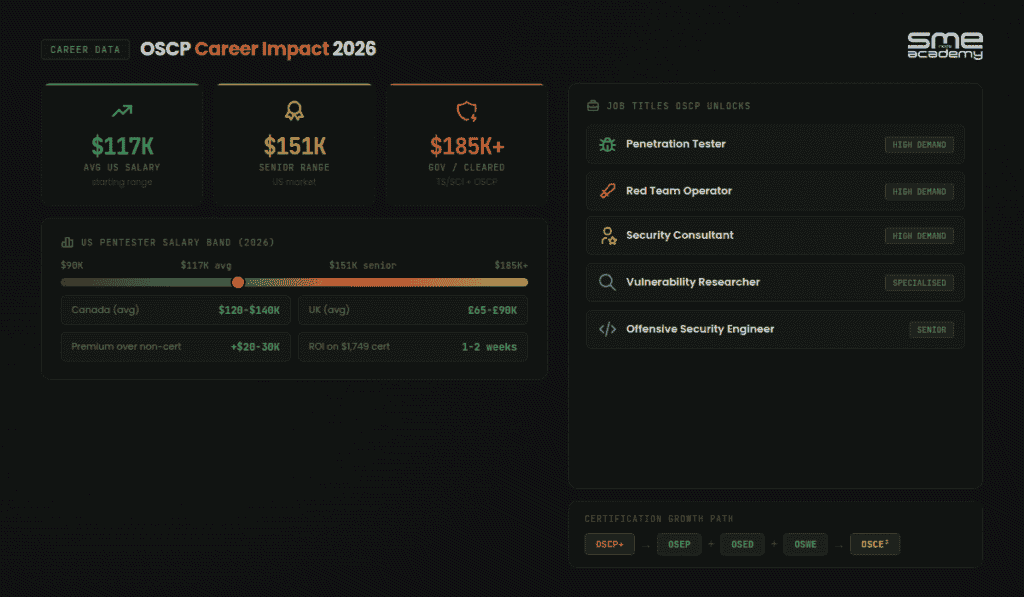Click the $185K+ gov cleared figure
Screen dimensions: 1024x597
tap(467, 146)
